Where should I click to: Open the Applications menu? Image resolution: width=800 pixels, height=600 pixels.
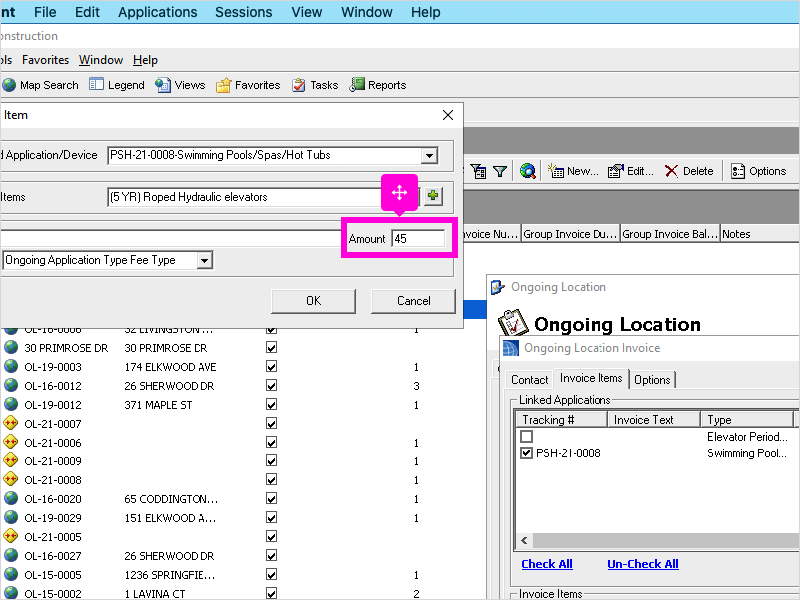coord(158,12)
